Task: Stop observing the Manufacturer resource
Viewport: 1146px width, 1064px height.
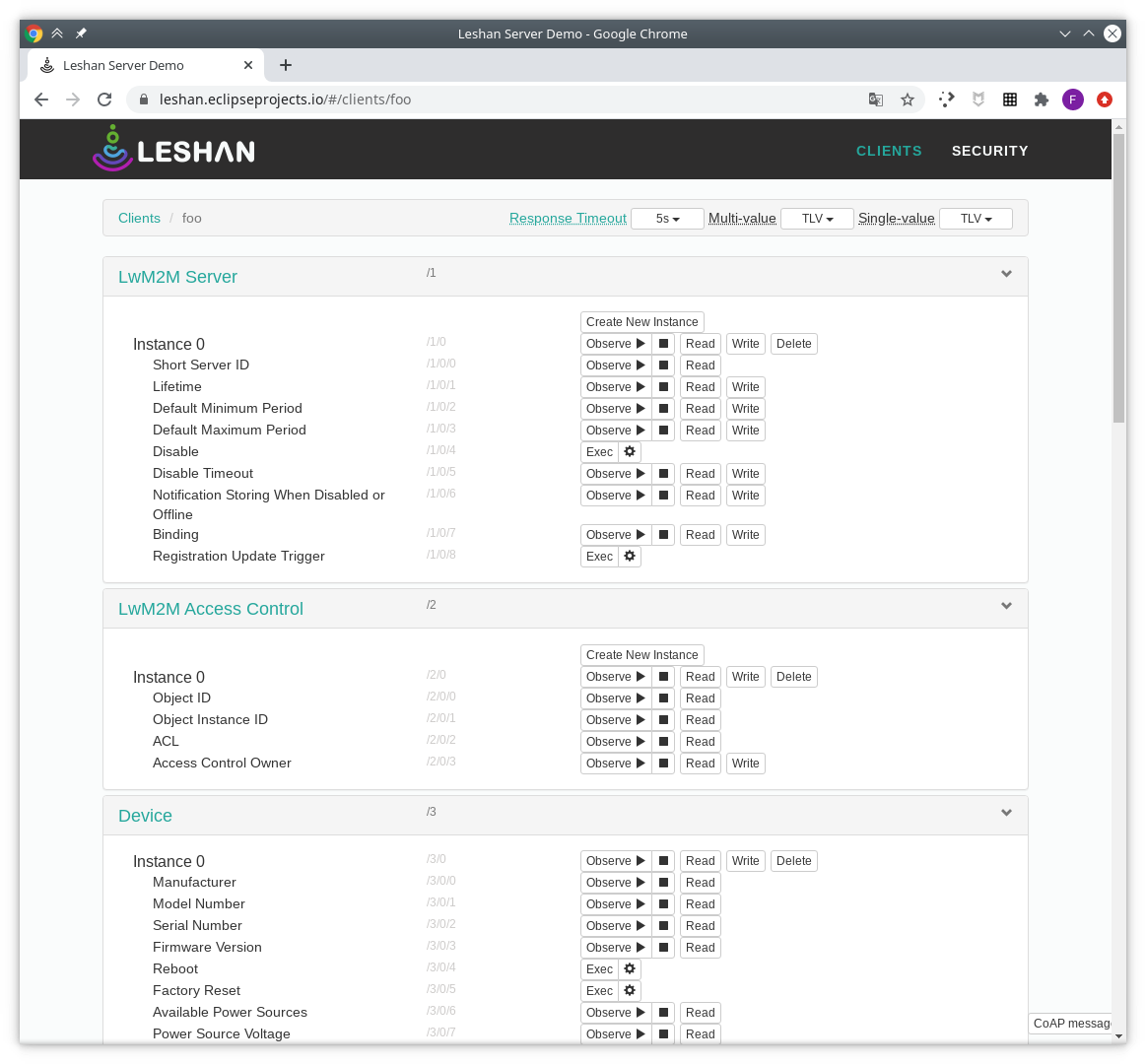Action: (x=664, y=883)
